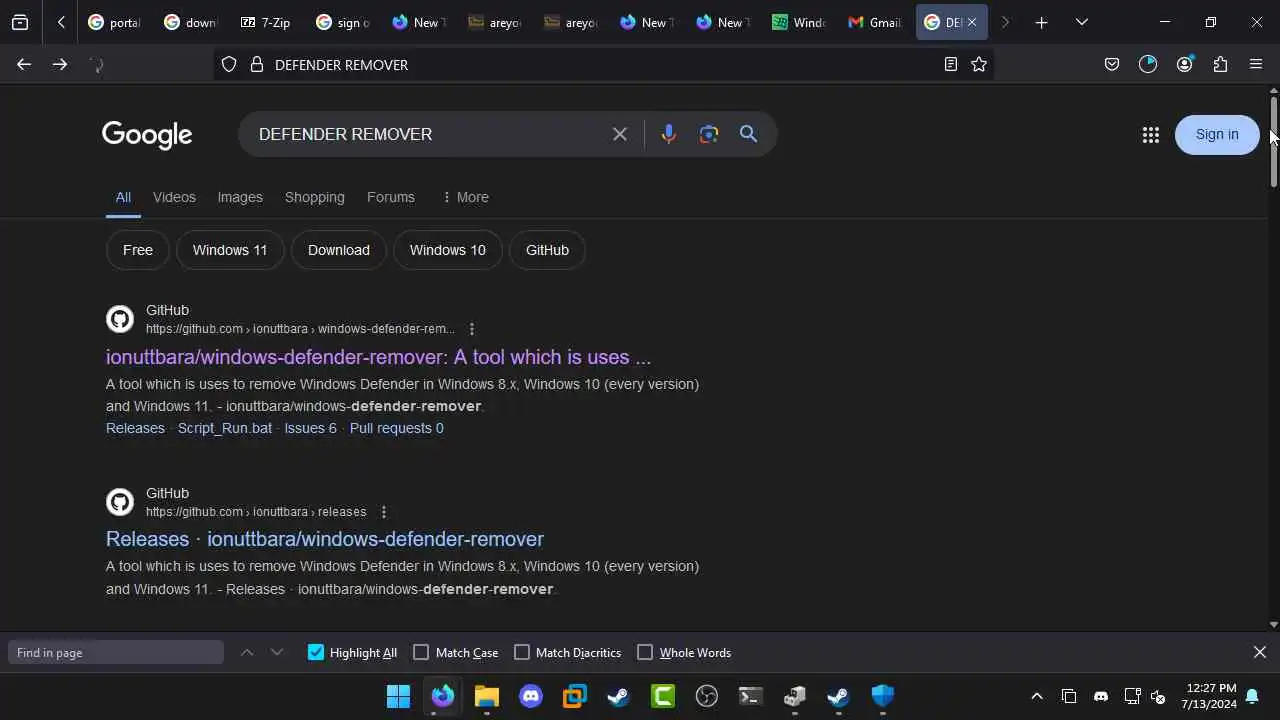1280x720 pixels.
Task: Filter results by GitHub chip
Action: [547, 250]
